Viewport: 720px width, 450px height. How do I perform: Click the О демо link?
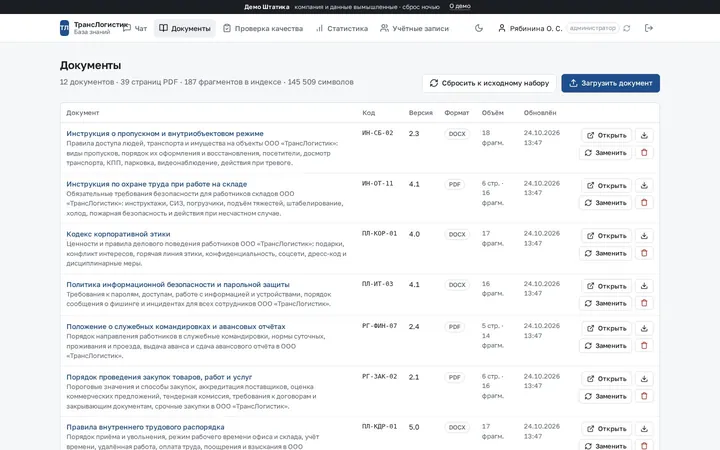pyautogui.click(x=460, y=6)
